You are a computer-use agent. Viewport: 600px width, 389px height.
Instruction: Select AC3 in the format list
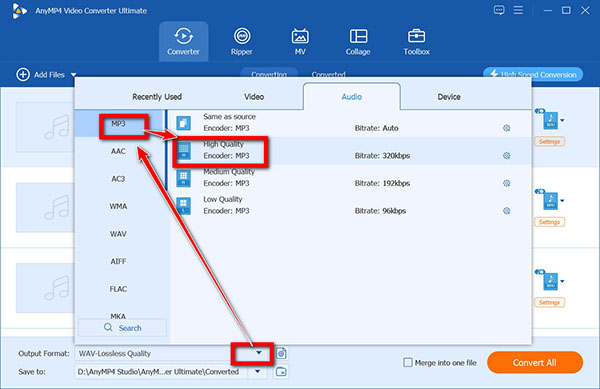120,179
